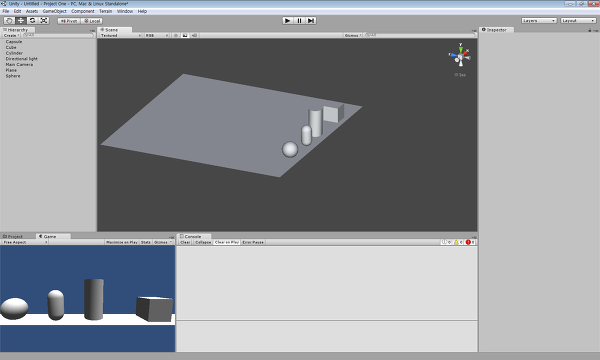Screen dimensions: 600x360
Task: Switch to the Scene tab
Action: [x=114, y=30]
